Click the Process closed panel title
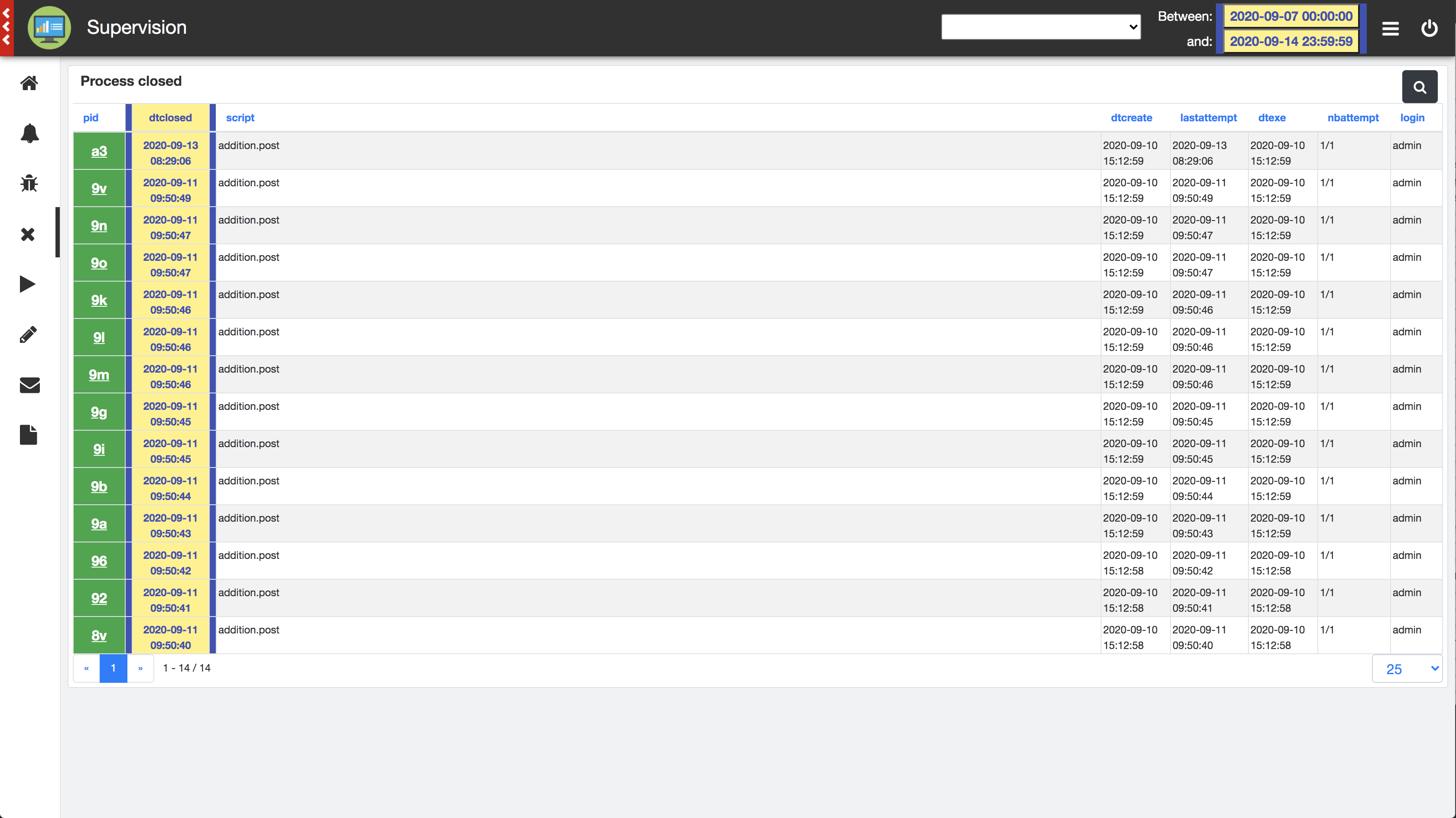This screenshot has height=818, width=1456. [131, 81]
